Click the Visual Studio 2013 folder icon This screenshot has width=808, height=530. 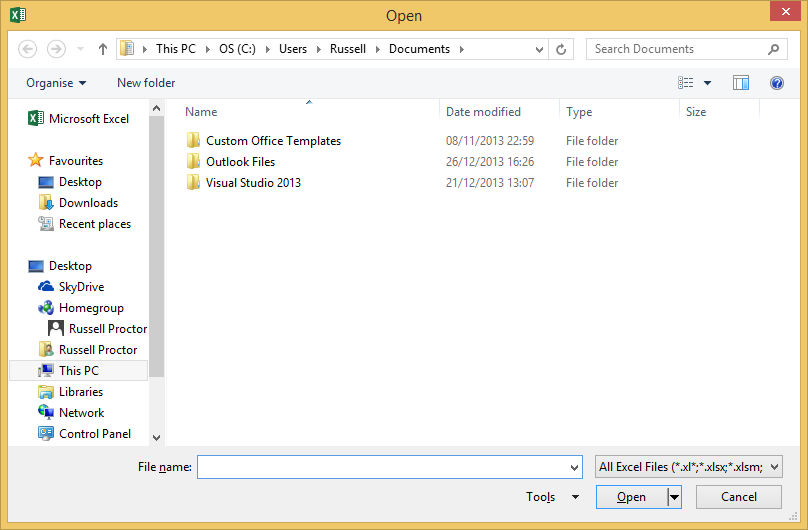193,182
